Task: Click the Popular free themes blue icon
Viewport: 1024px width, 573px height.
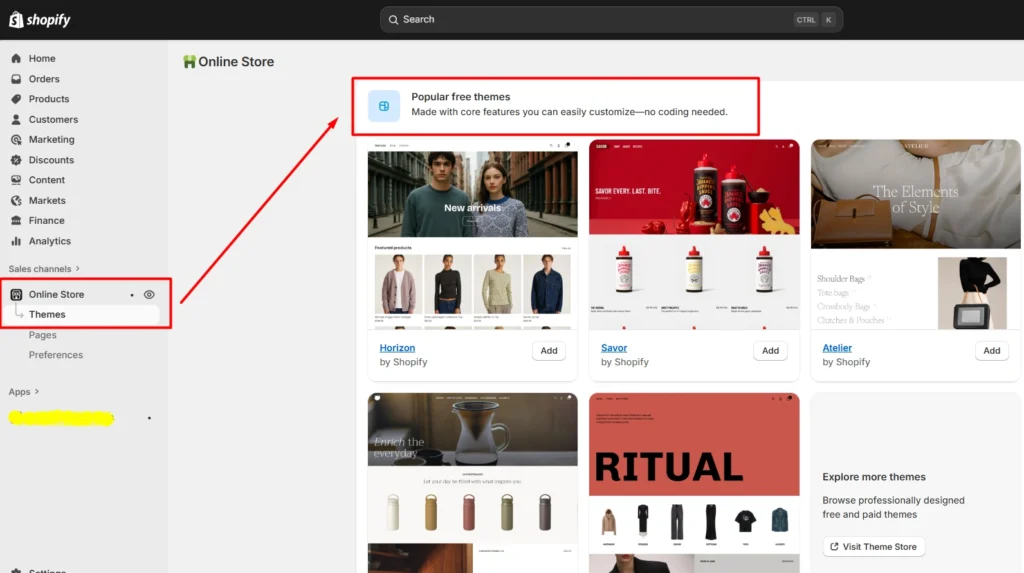Action: point(384,106)
